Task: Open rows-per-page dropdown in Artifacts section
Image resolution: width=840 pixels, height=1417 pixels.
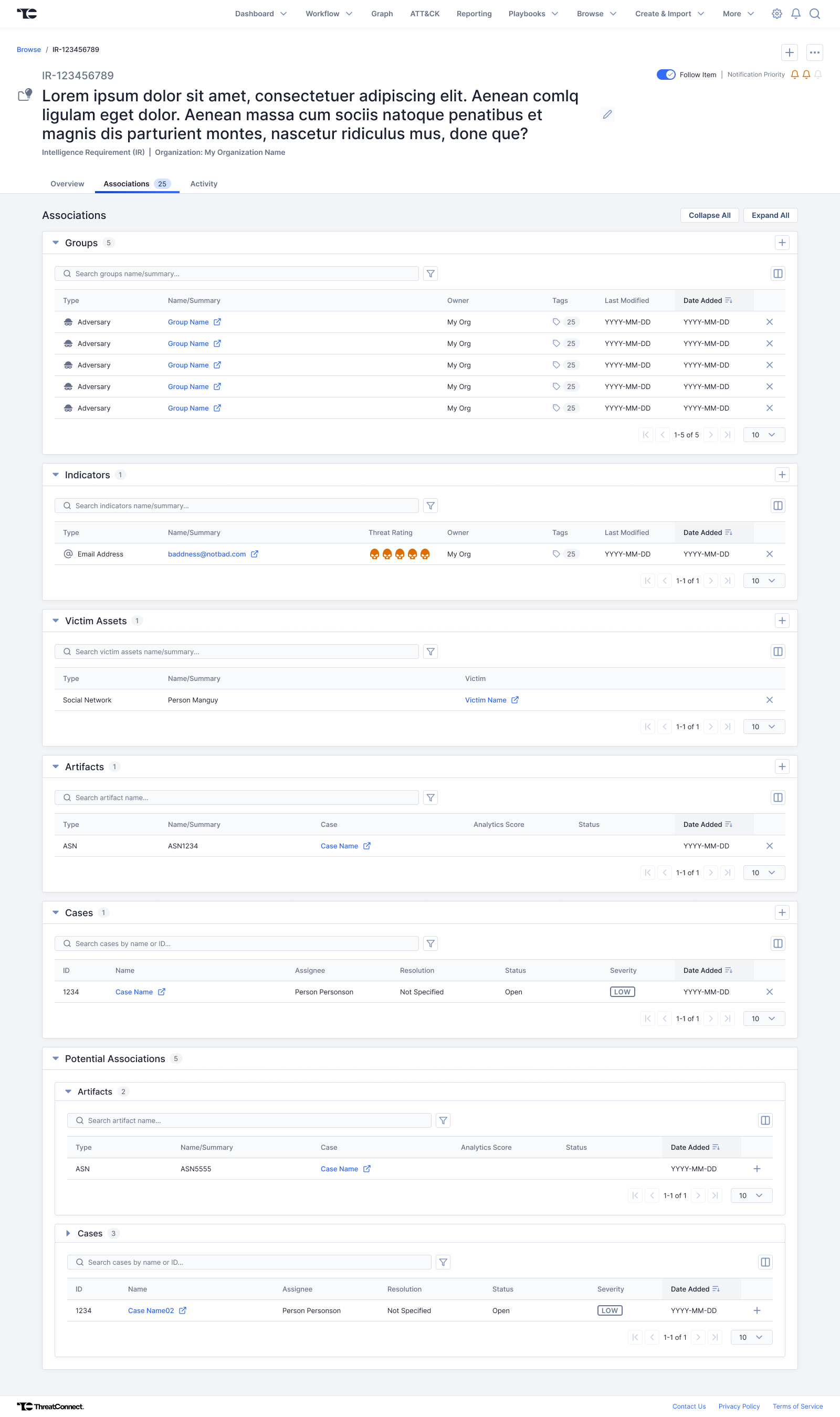Action: [x=763, y=873]
